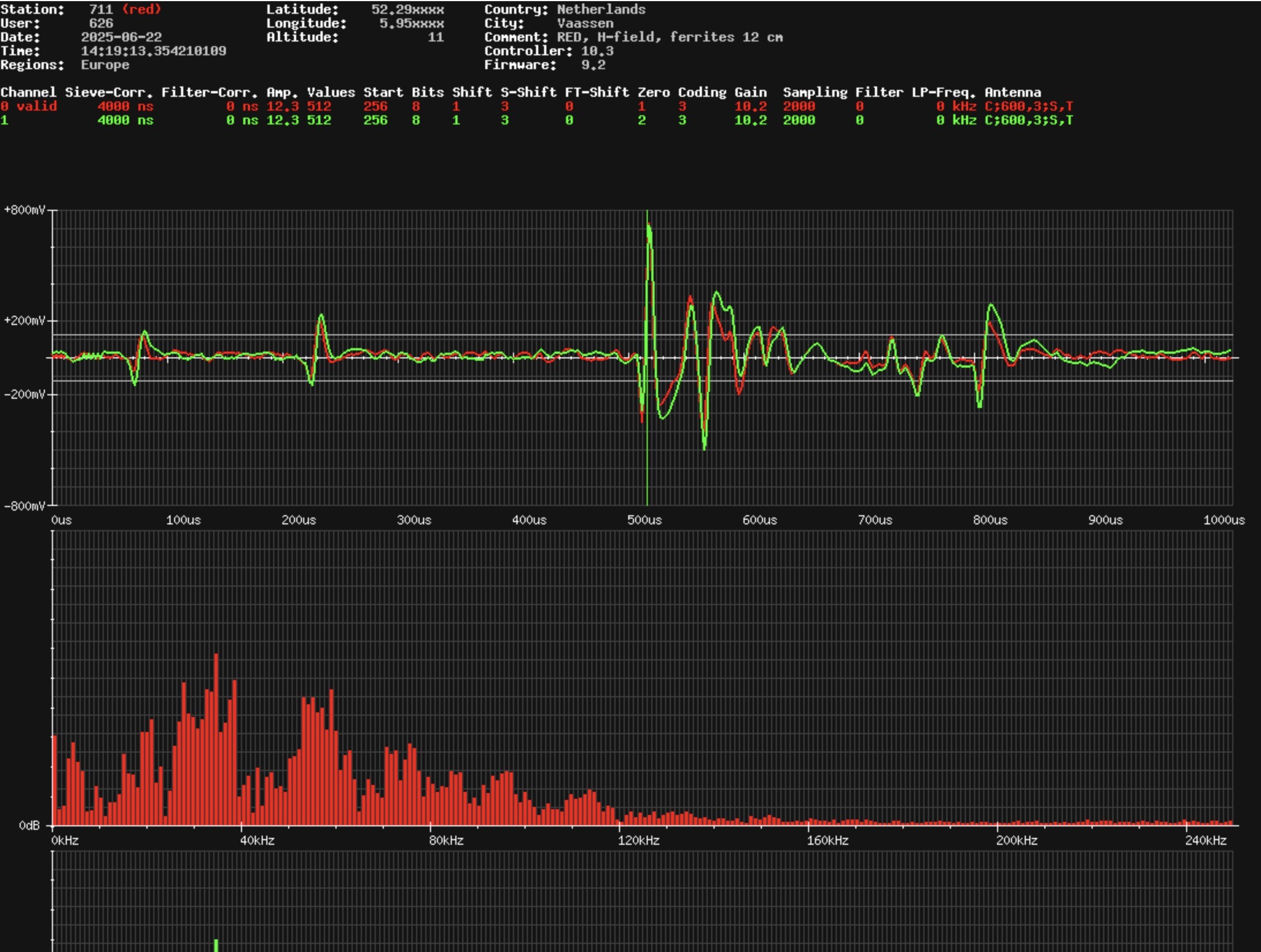1261x952 pixels.
Task: Click the timestamp '14:19:13.354210109'
Action: pyautogui.click(x=153, y=51)
